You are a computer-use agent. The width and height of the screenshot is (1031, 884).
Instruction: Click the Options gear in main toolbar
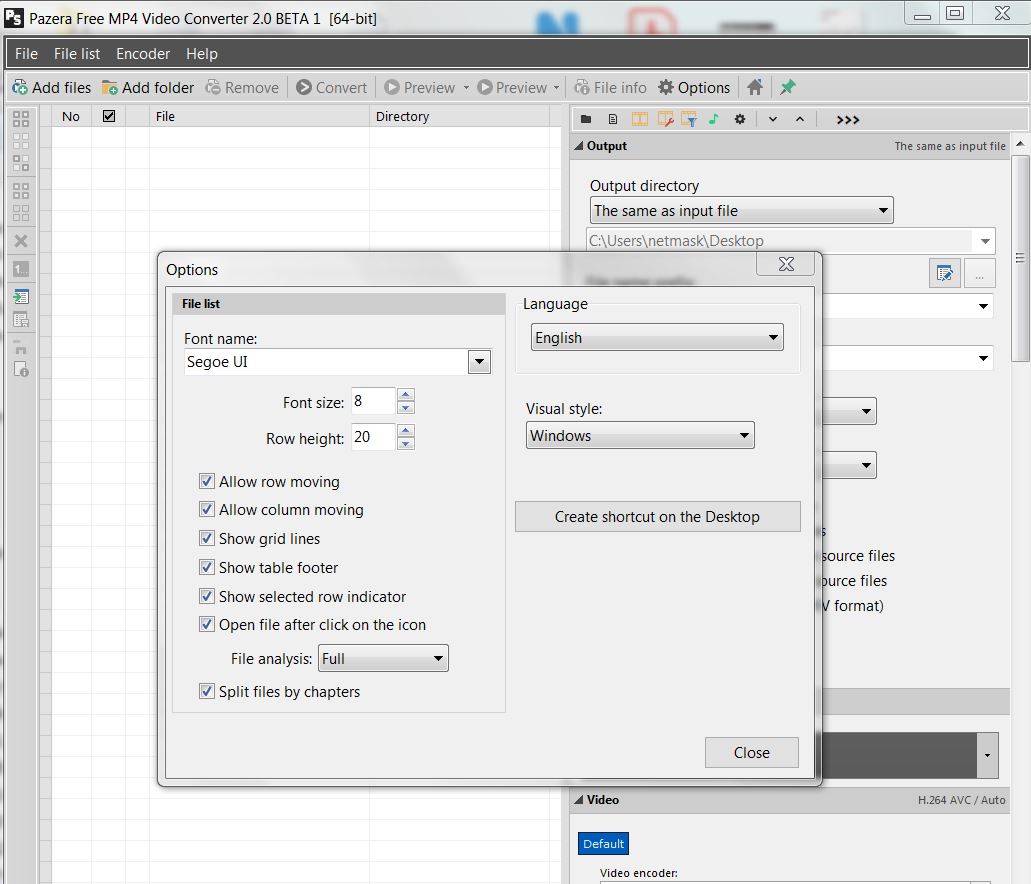(x=666, y=87)
